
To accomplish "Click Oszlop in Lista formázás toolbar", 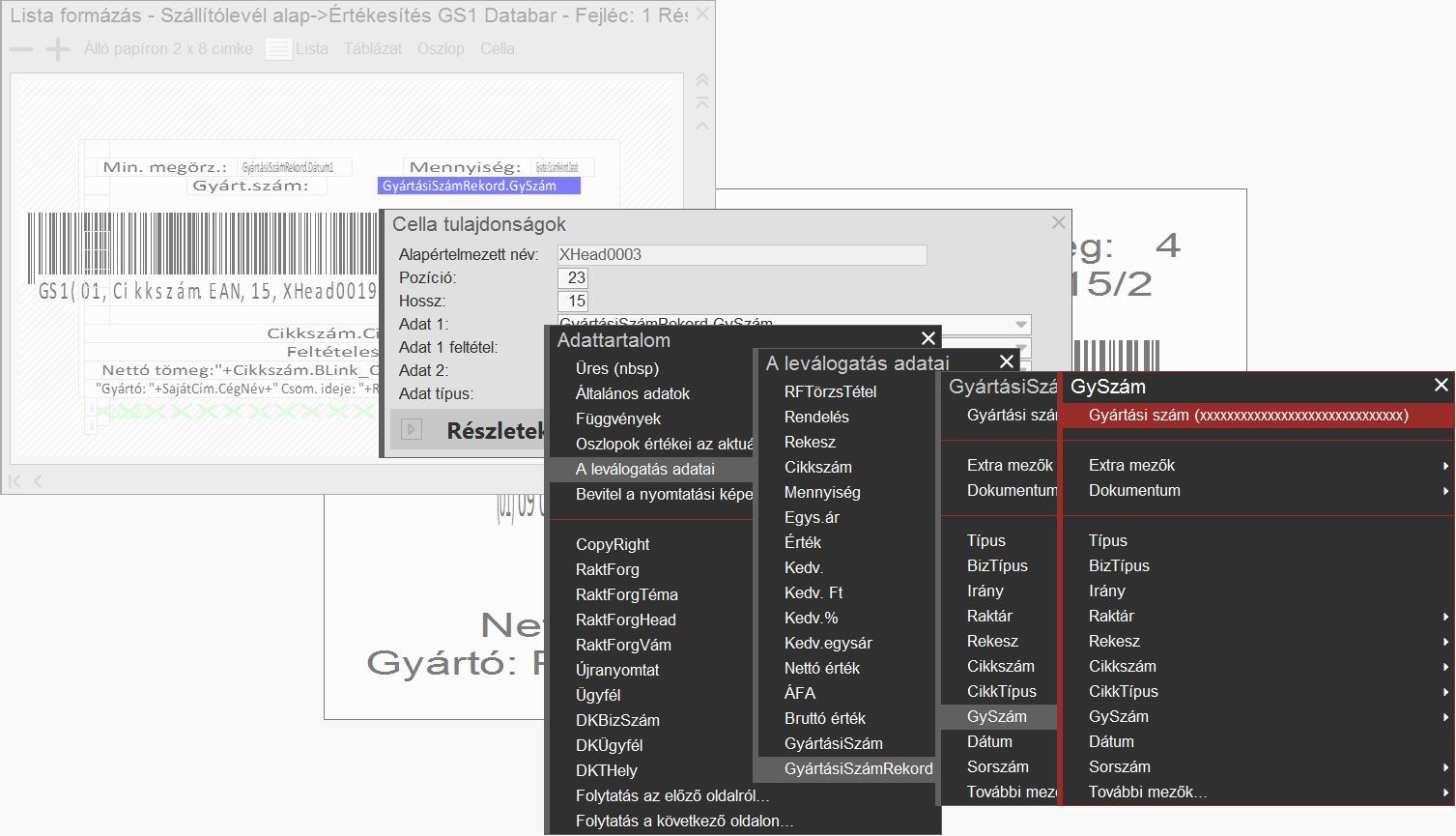I will [x=441, y=48].
